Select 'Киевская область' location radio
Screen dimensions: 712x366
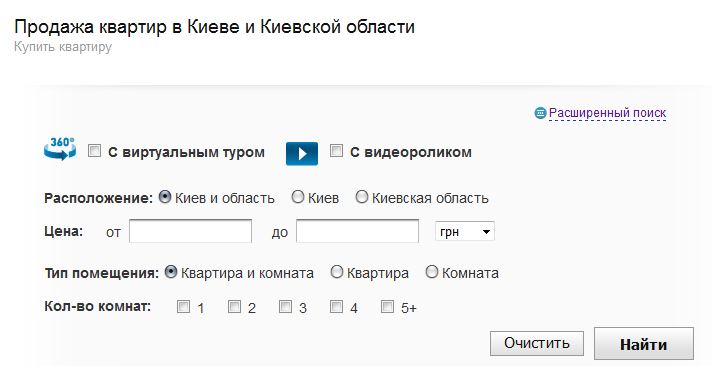(361, 197)
